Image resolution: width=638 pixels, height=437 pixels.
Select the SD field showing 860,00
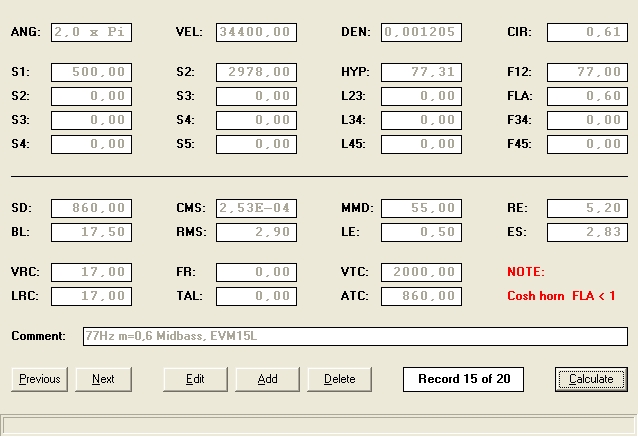91,208
